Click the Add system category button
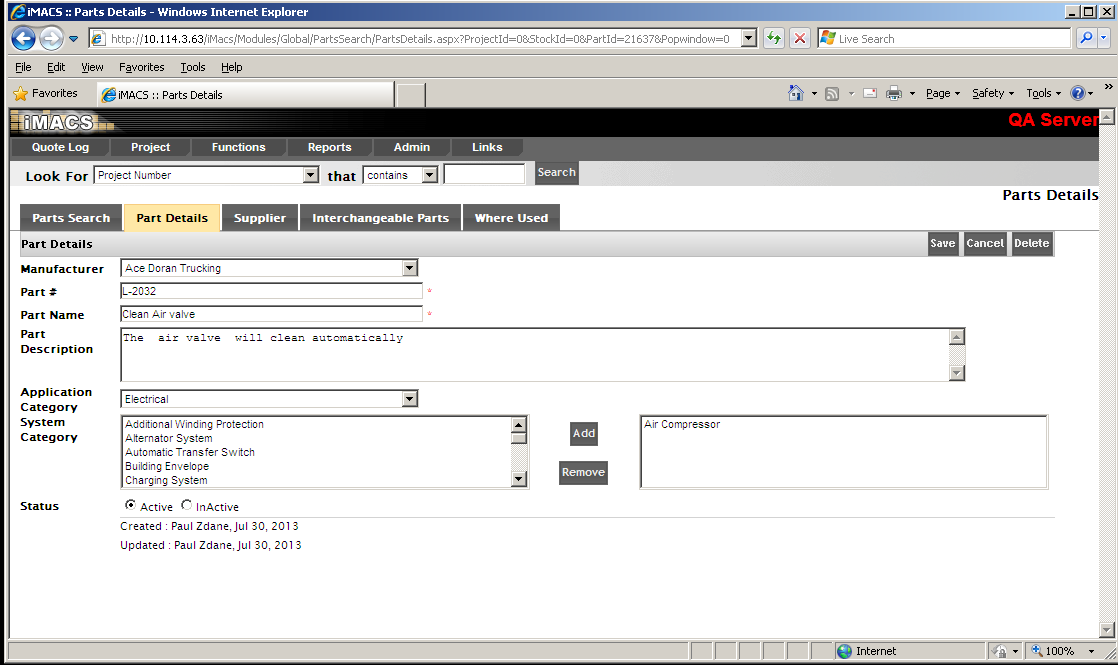 pos(584,433)
